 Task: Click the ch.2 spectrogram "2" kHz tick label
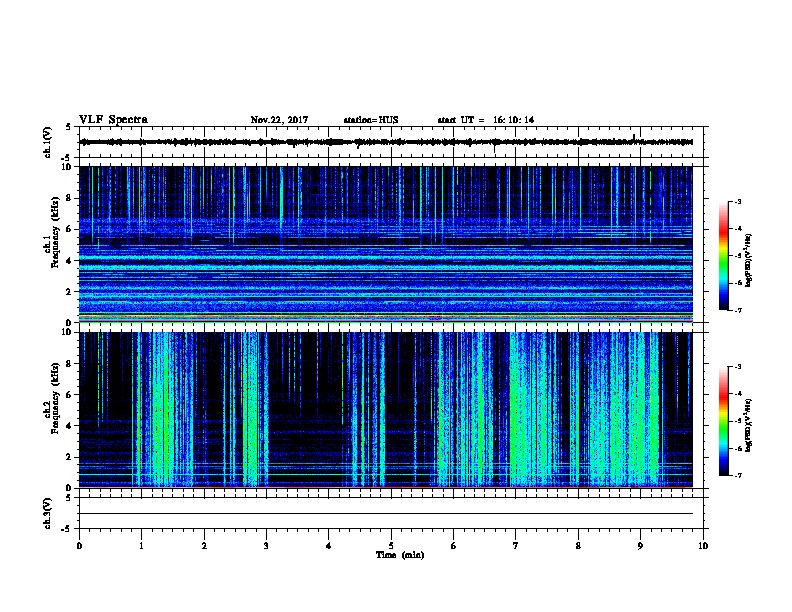pos(69,457)
